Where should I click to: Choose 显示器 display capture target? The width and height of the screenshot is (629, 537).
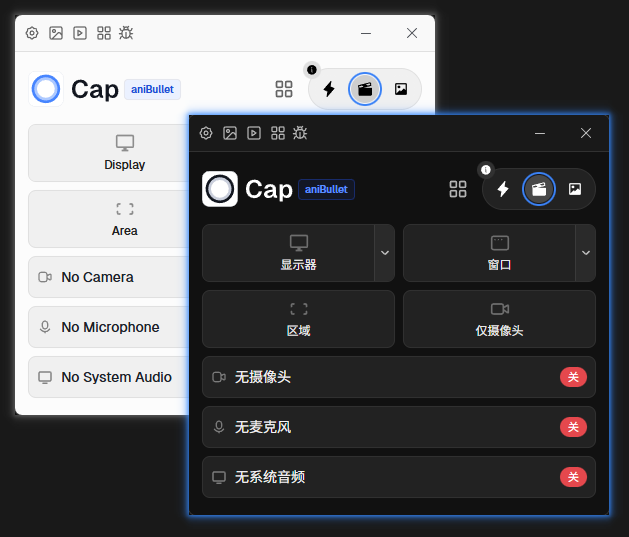(288, 253)
